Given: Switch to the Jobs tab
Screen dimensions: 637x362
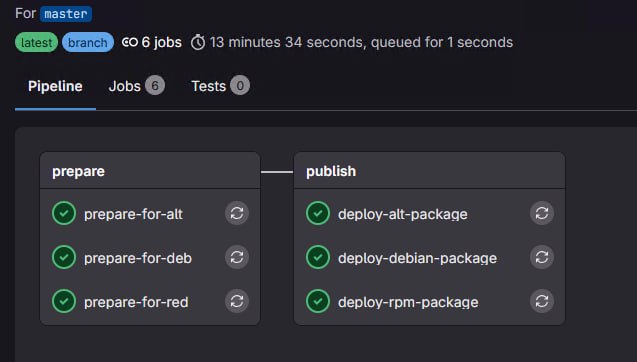Looking at the screenshot, I should tap(136, 86).
